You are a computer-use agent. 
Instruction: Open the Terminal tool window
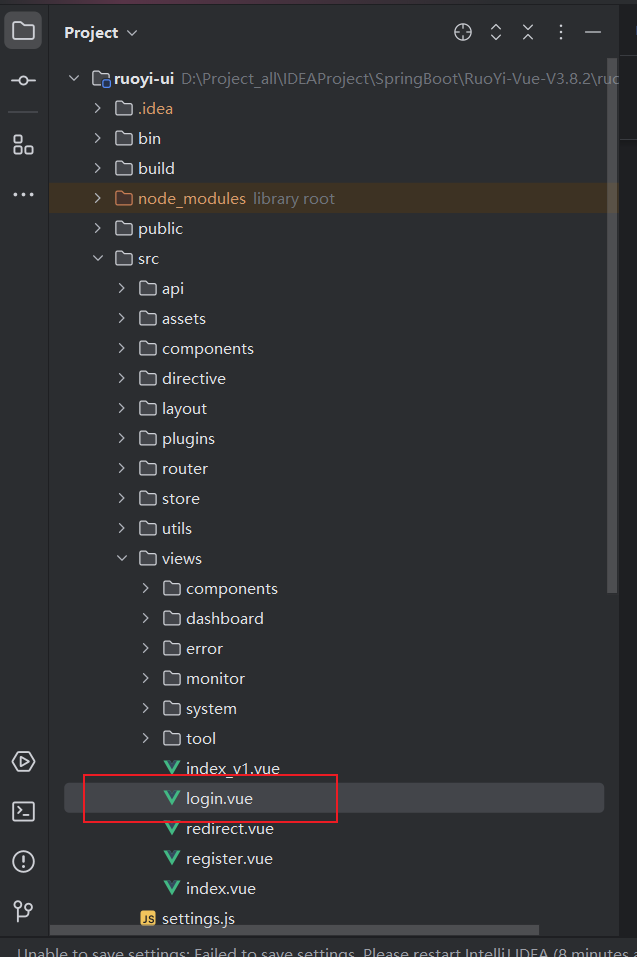pos(23,811)
